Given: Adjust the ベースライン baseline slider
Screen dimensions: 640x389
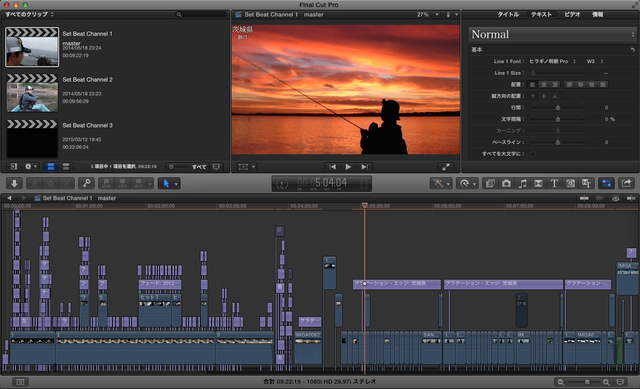Looking at the screenshot, I should 558,142.
